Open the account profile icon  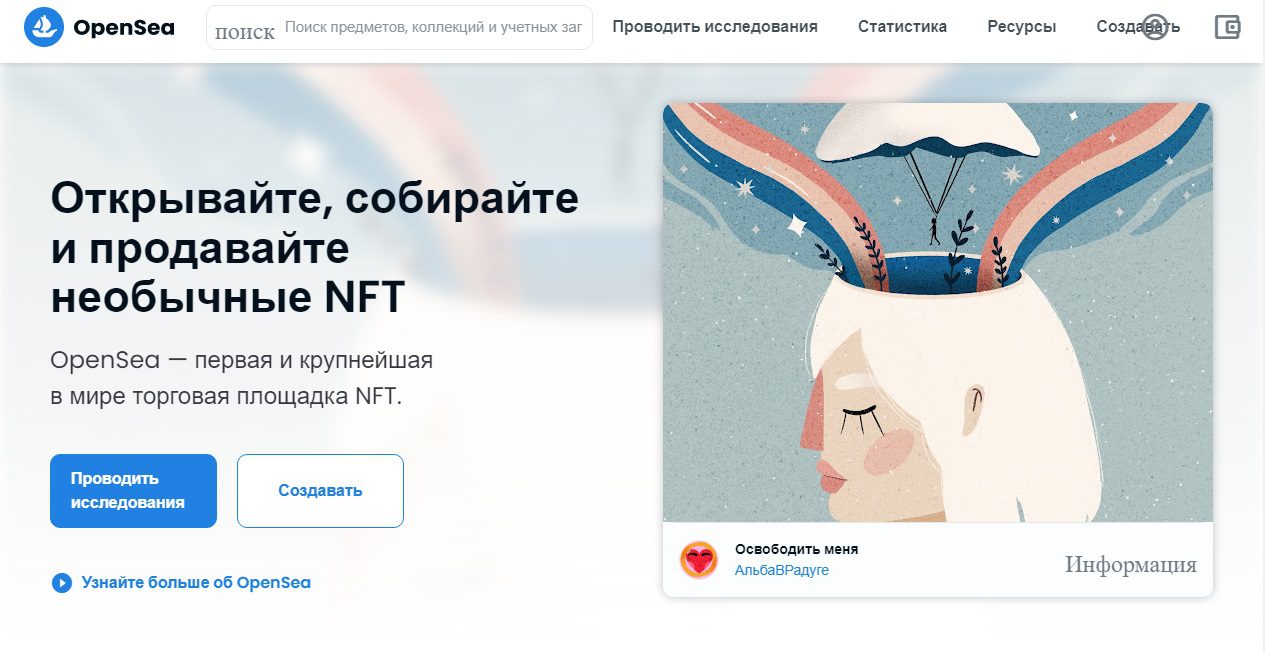[x=1155, y=27]
